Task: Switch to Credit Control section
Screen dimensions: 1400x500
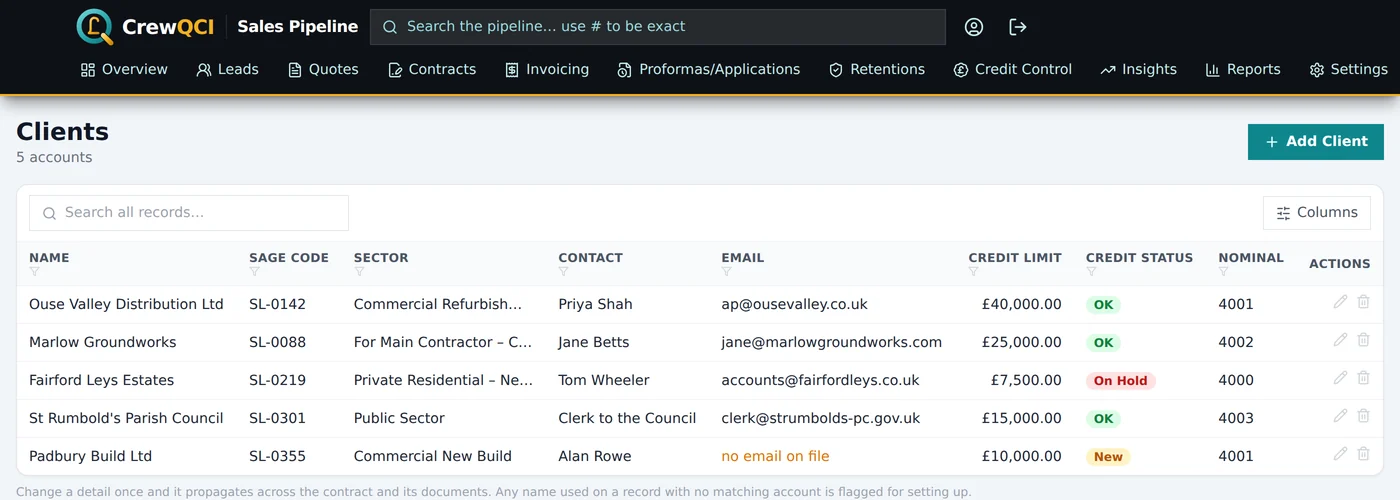Action: click(1012, 70)
